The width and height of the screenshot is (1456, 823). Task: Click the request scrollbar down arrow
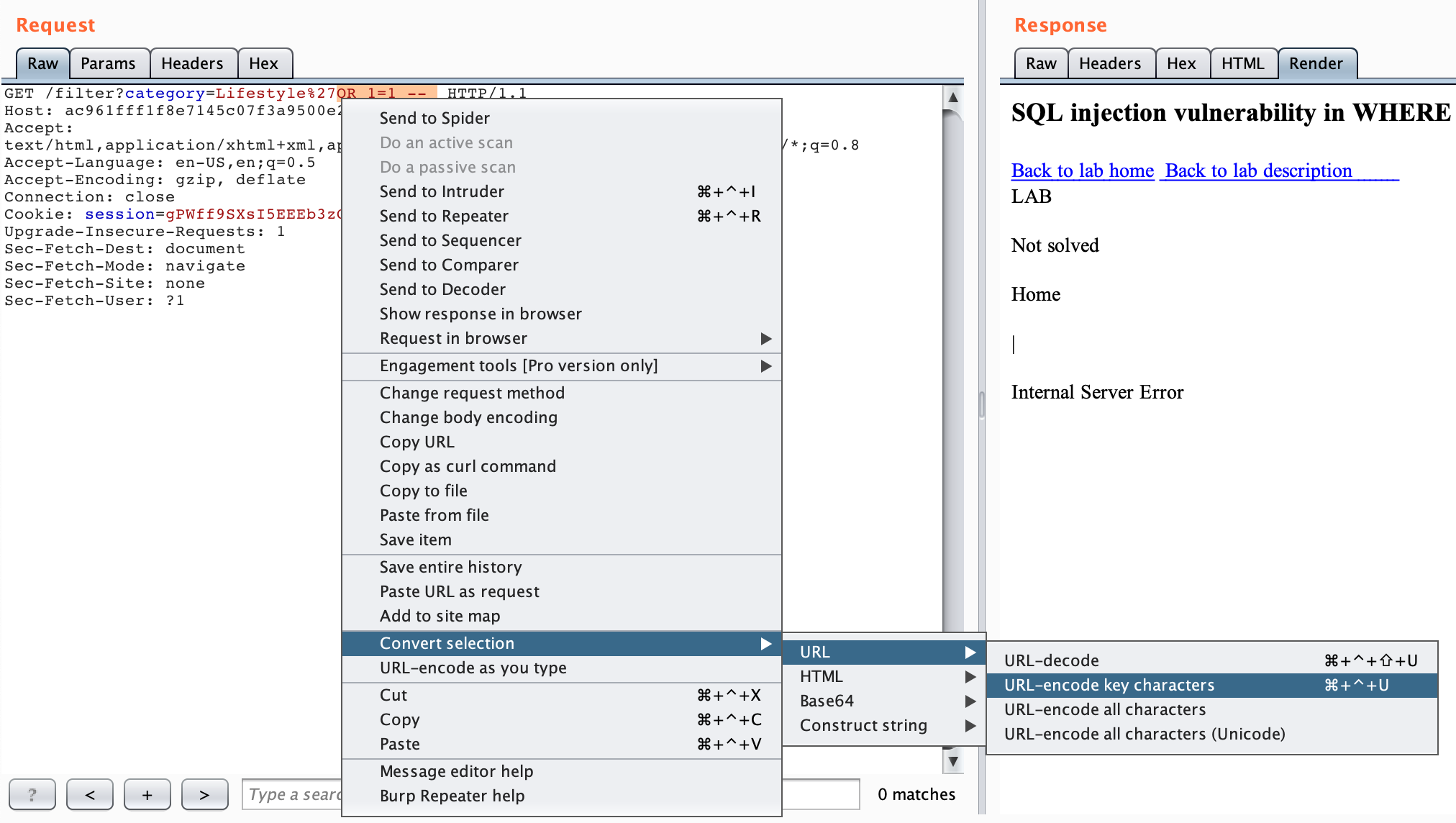[x=952, y=761]
